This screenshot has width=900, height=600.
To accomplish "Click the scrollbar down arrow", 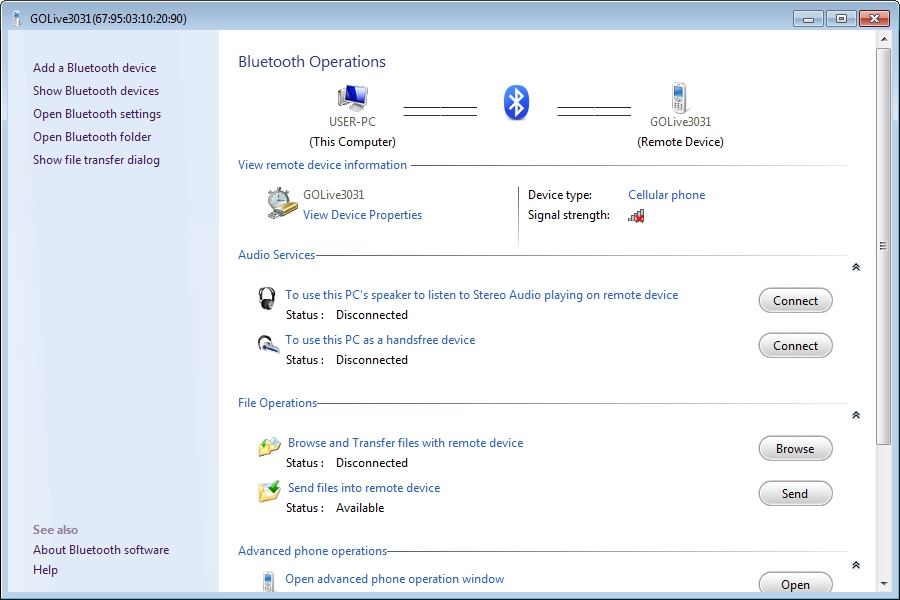I will click(x=883, y=584).
